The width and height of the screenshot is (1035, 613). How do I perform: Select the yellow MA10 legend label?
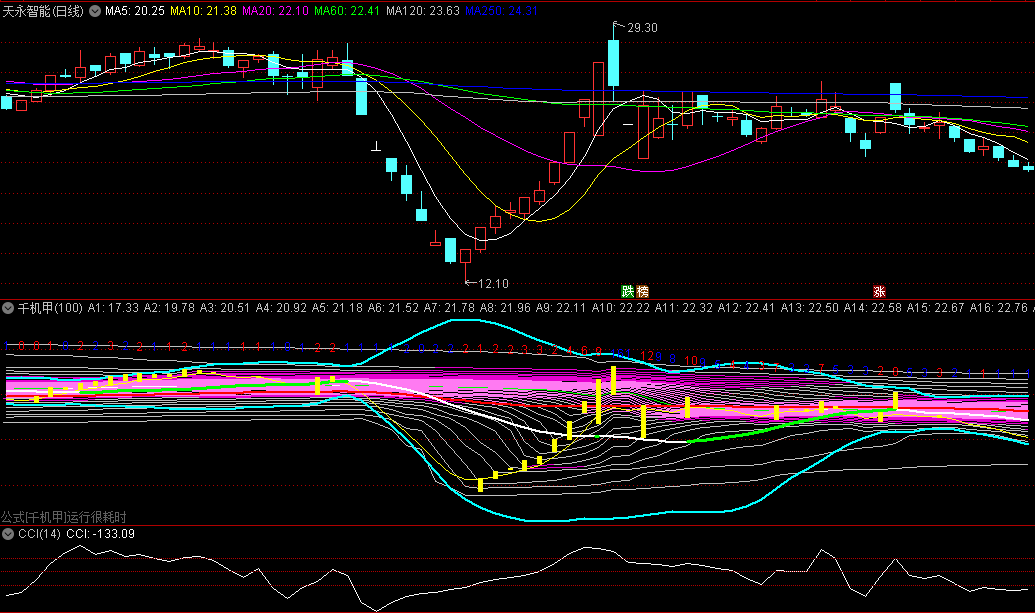click(204, 11)
